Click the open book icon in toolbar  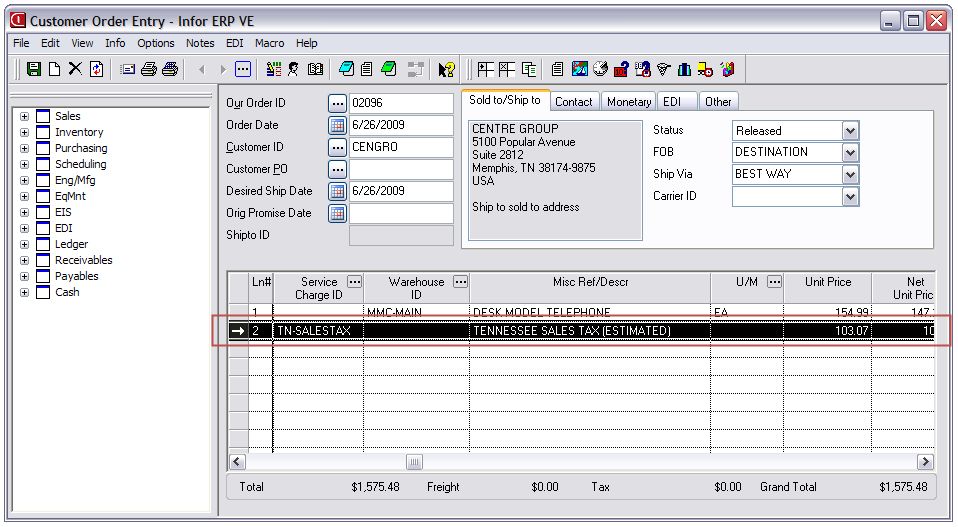[x=315, y=69]
